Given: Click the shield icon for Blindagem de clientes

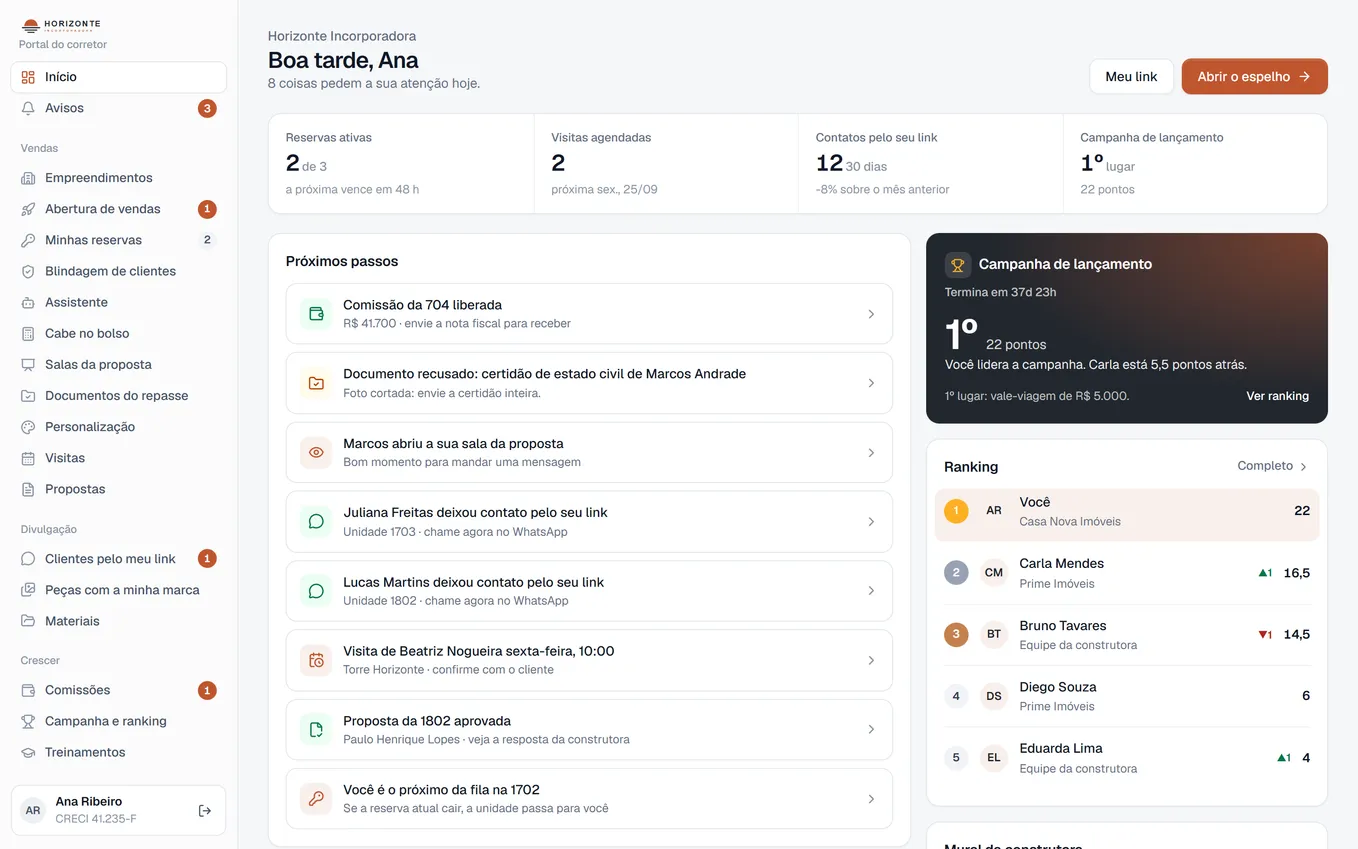Looking at the screenshot, I should click(28, 271).
